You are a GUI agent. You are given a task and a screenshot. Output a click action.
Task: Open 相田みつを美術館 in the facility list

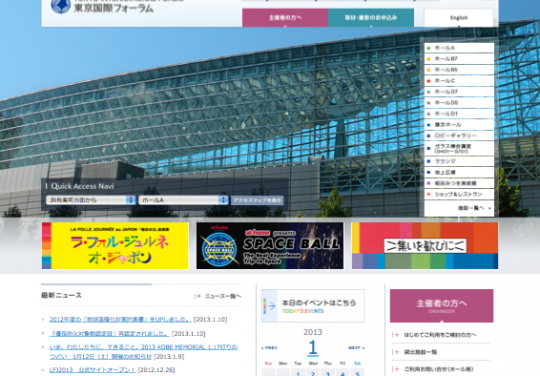pos(459,184)
